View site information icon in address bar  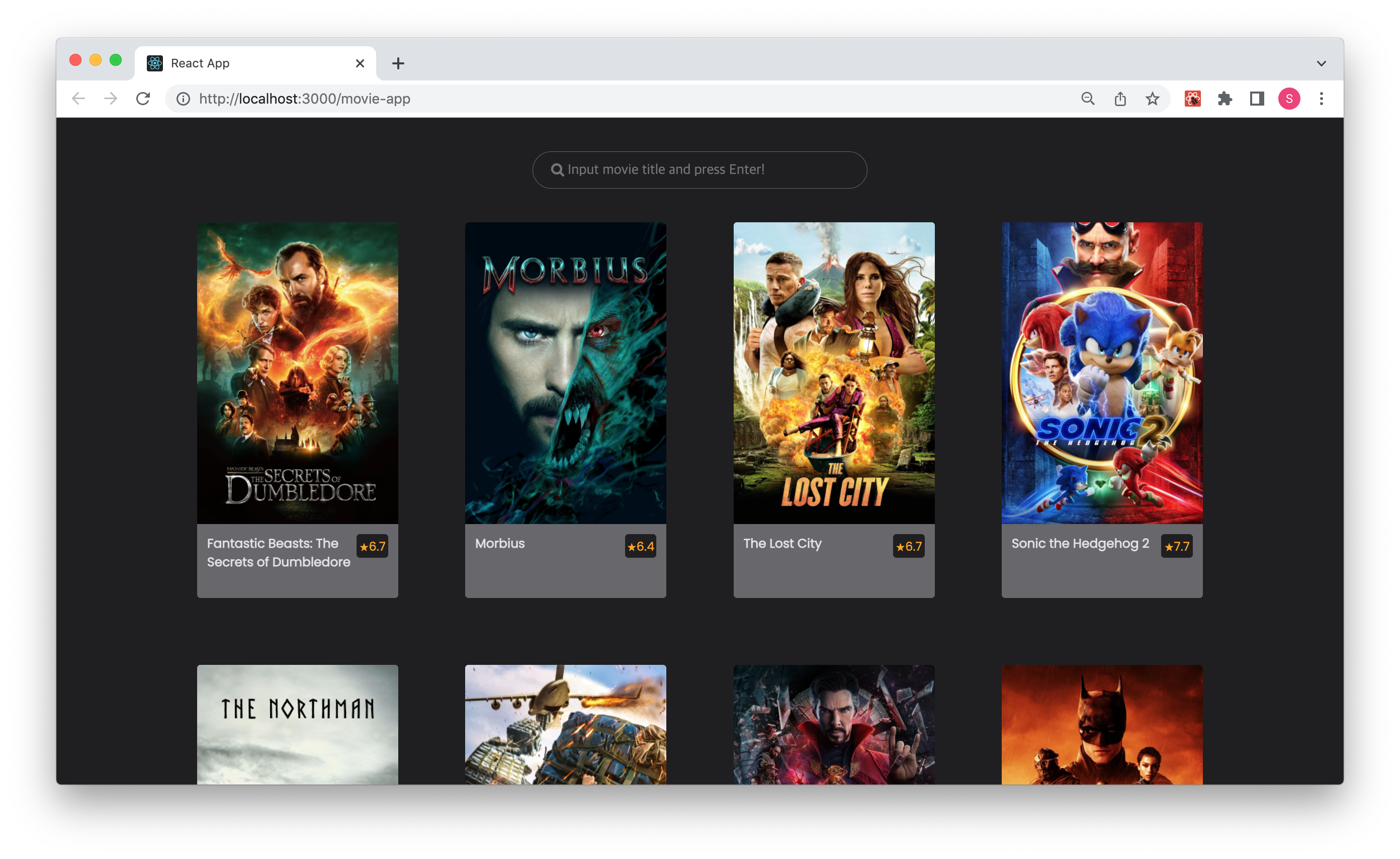pos(183,99)
